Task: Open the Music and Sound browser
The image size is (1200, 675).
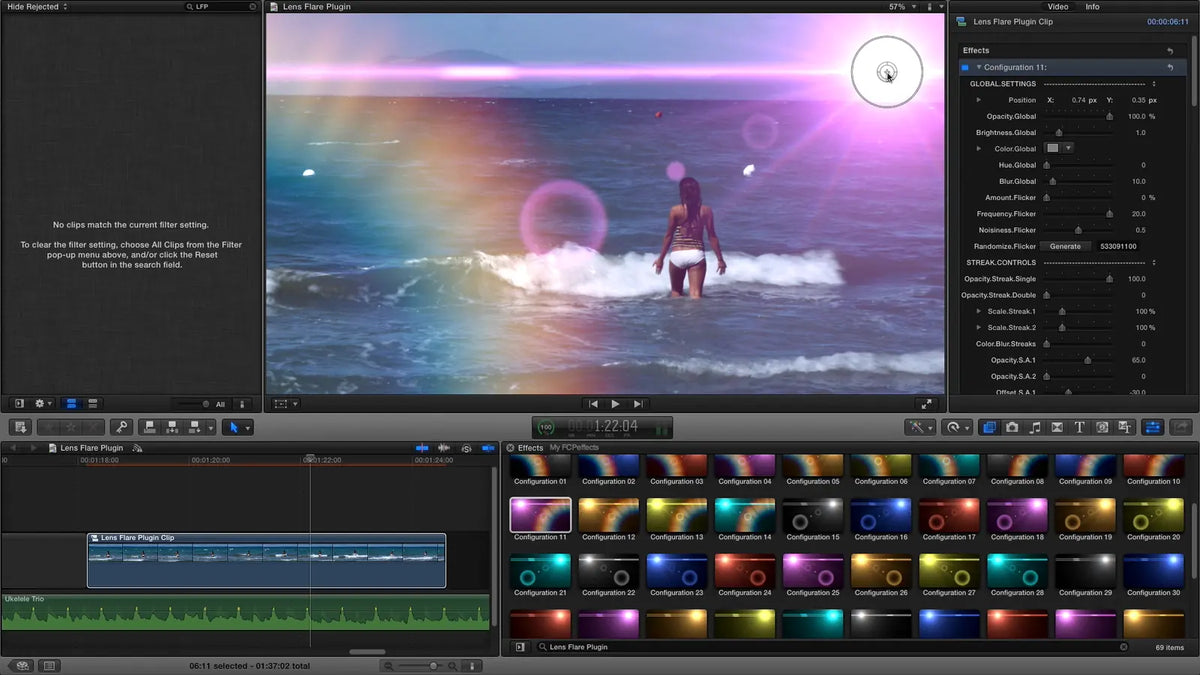Action: pyautogui.click(x=1035, y=427)
